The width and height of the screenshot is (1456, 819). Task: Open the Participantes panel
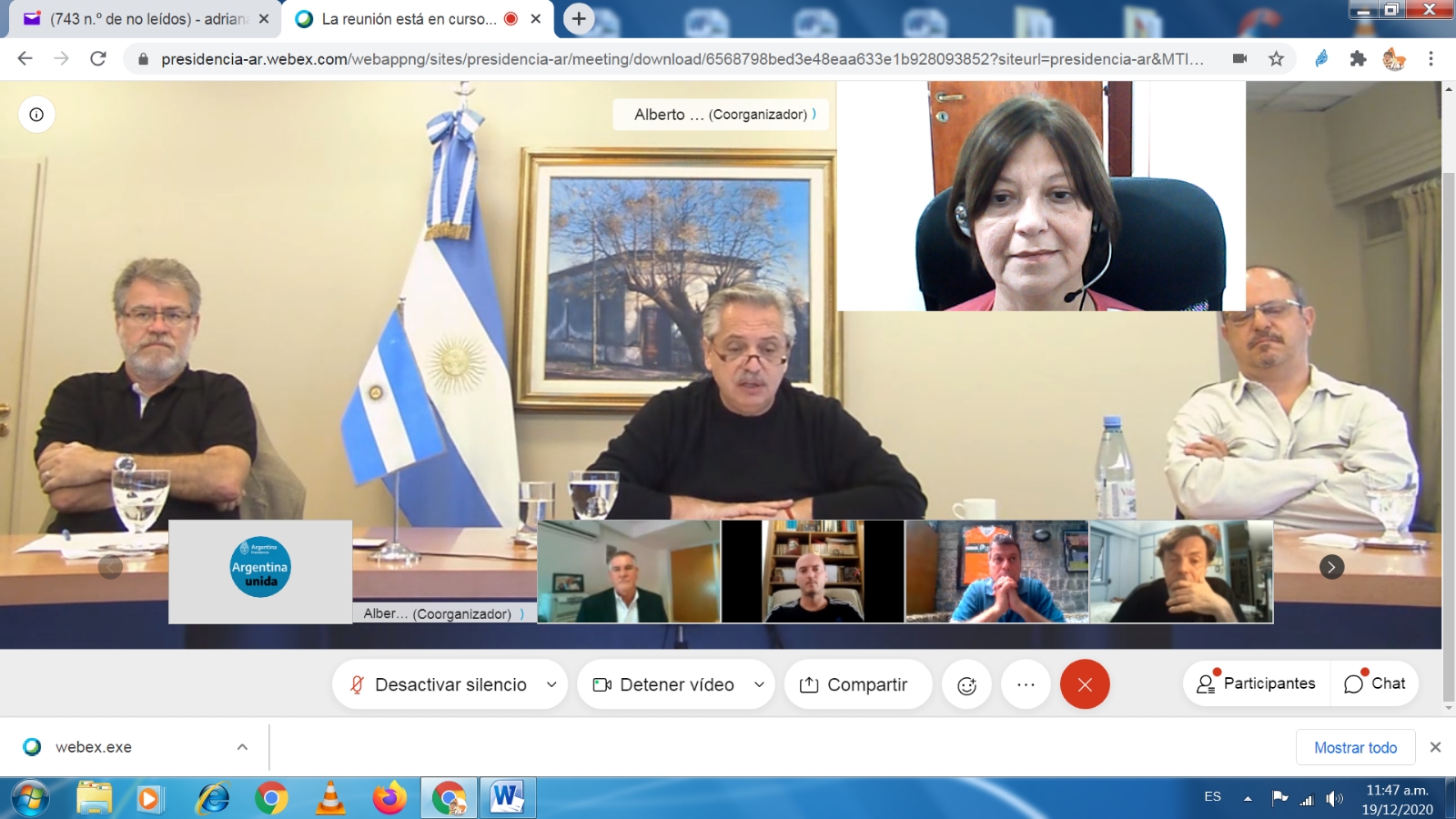(1257, 683)
